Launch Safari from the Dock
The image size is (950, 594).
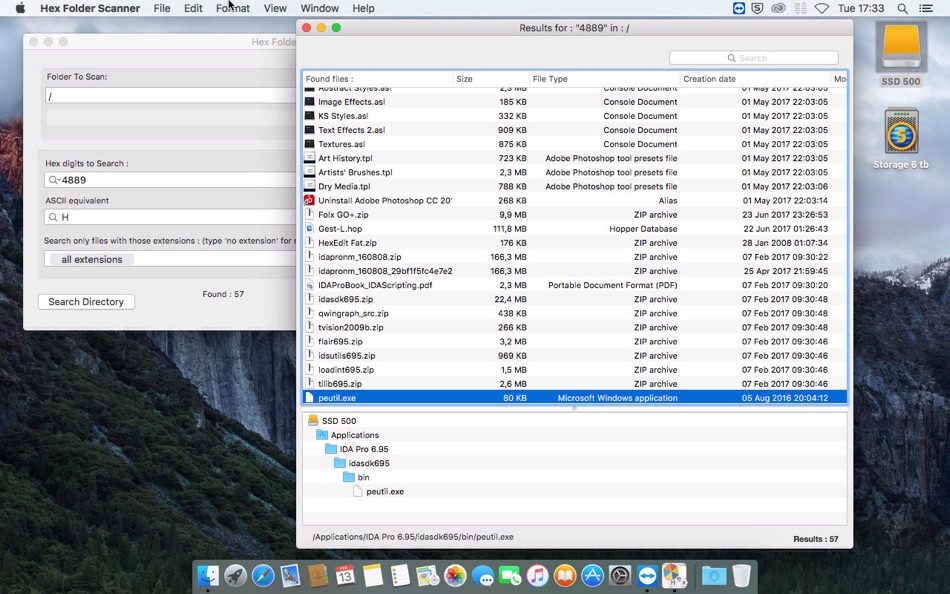coord(263,575)
